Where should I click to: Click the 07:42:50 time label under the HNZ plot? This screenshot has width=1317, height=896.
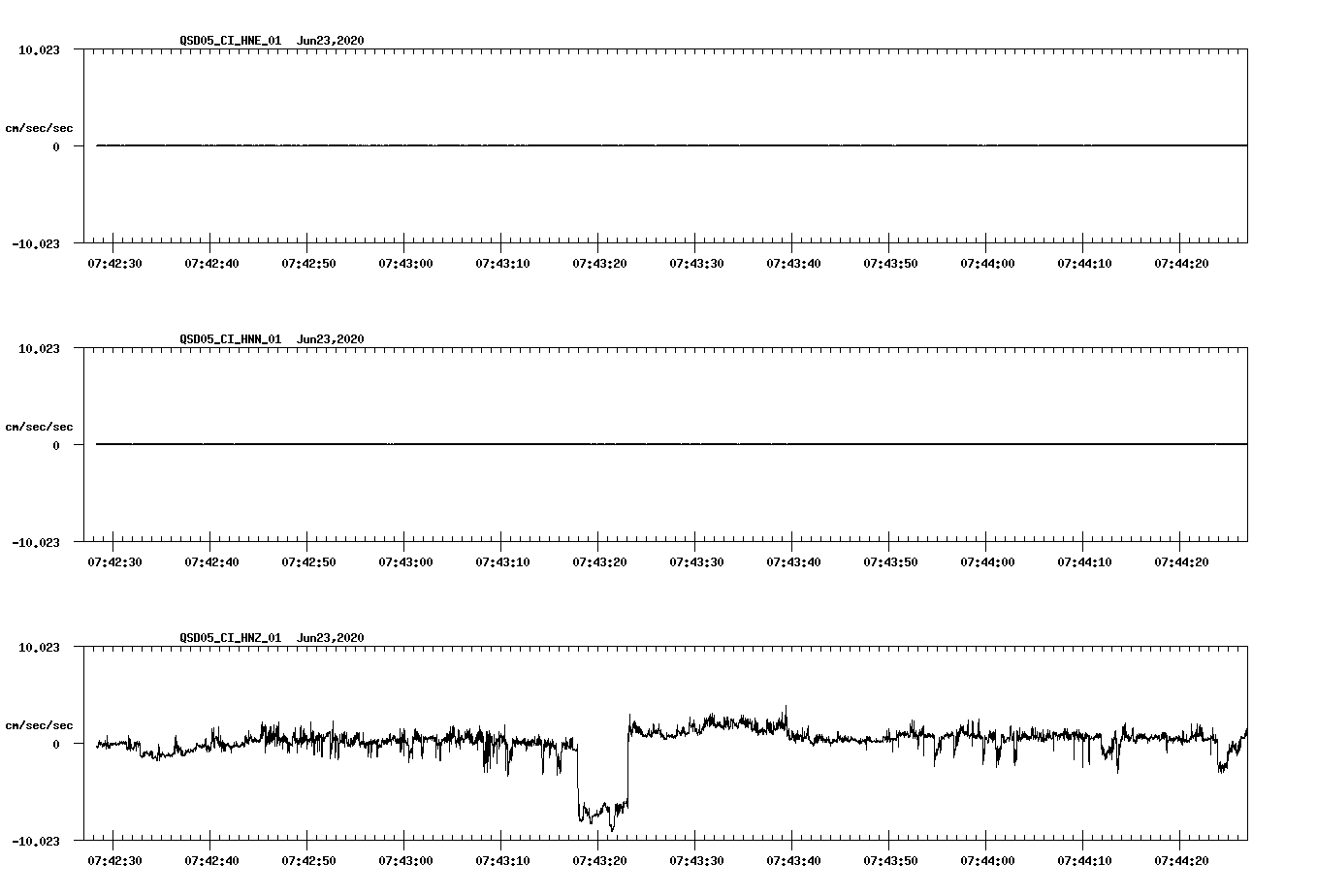[308, 860]
